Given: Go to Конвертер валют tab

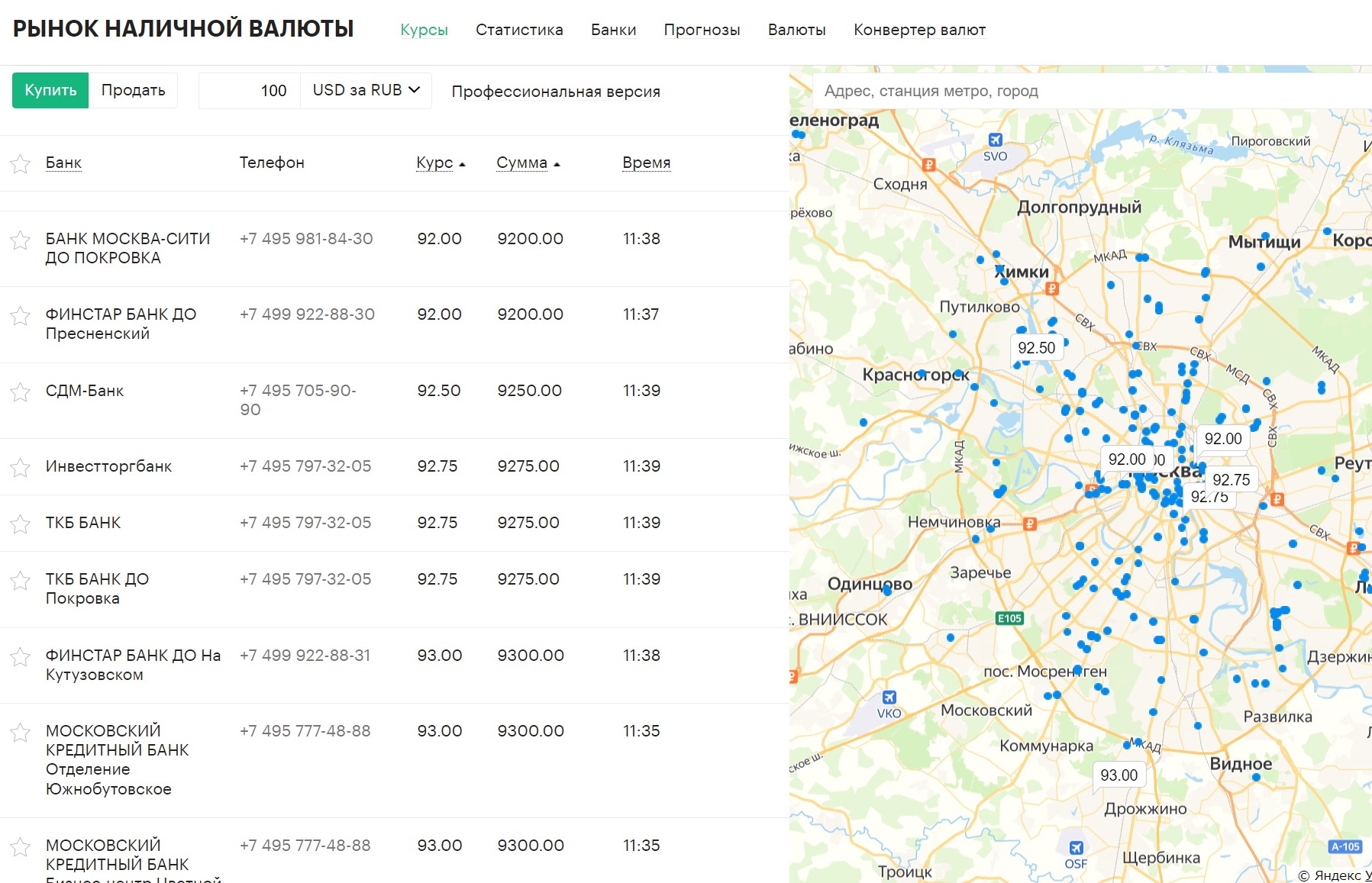Looking at the screenshot, I should pyautogui.click(x=919, y=30).
